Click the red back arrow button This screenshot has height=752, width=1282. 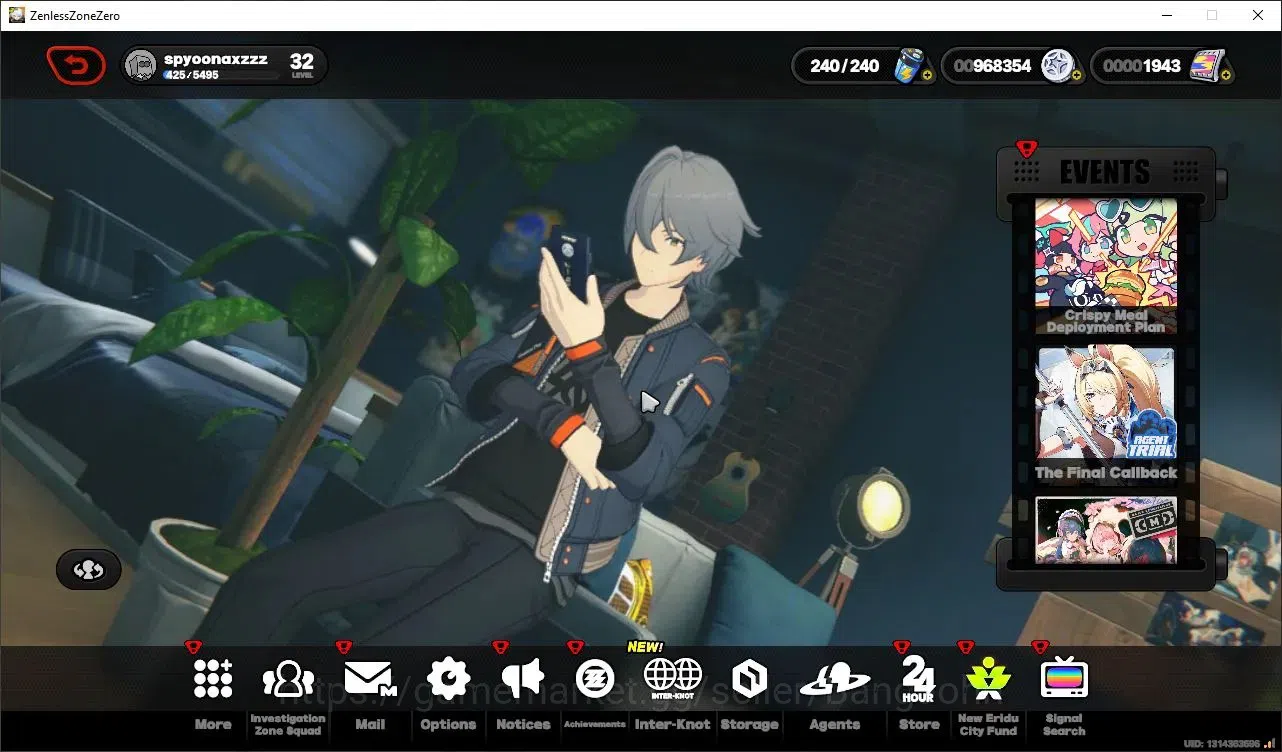76,66
